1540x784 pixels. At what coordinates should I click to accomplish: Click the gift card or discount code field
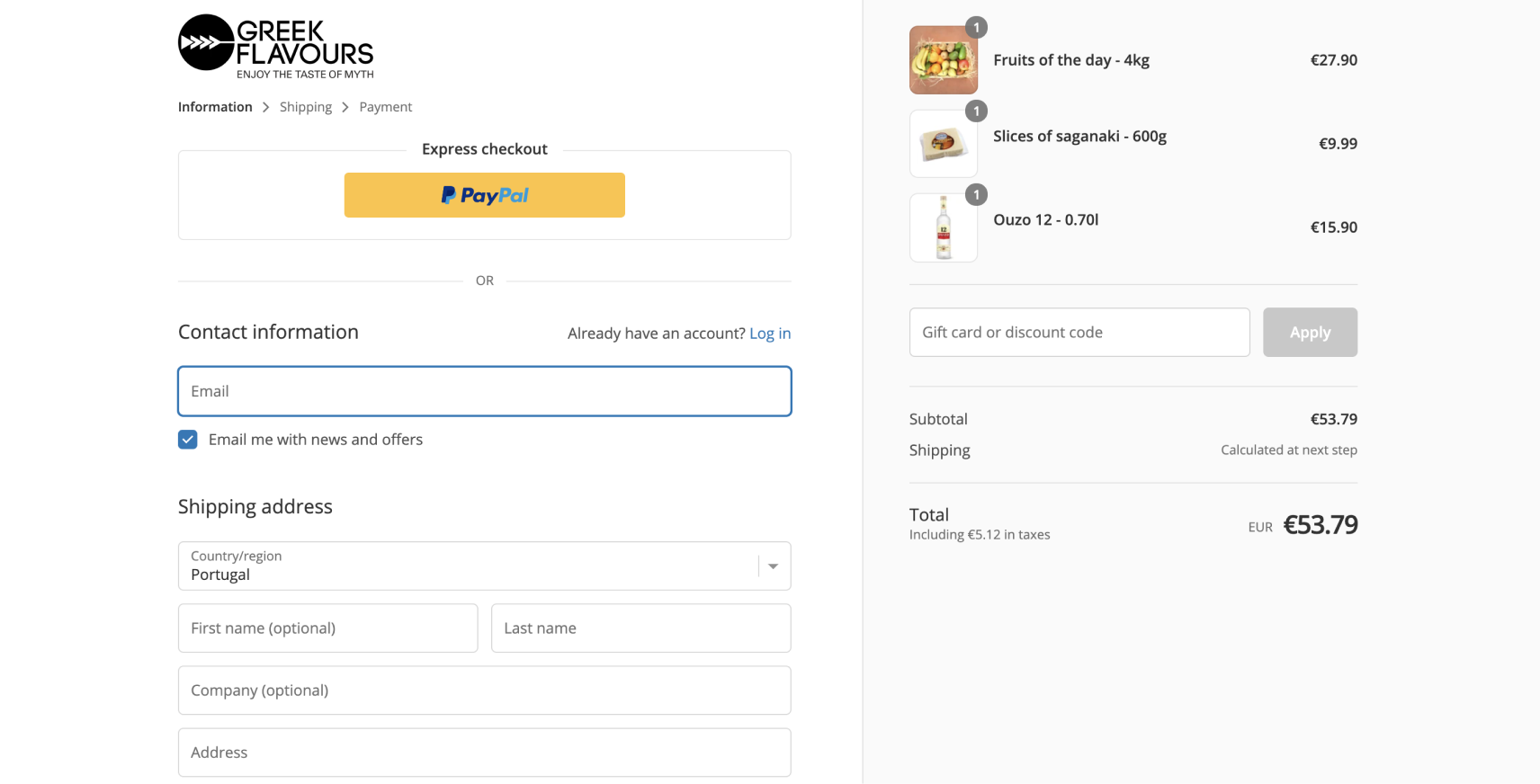1079,333
